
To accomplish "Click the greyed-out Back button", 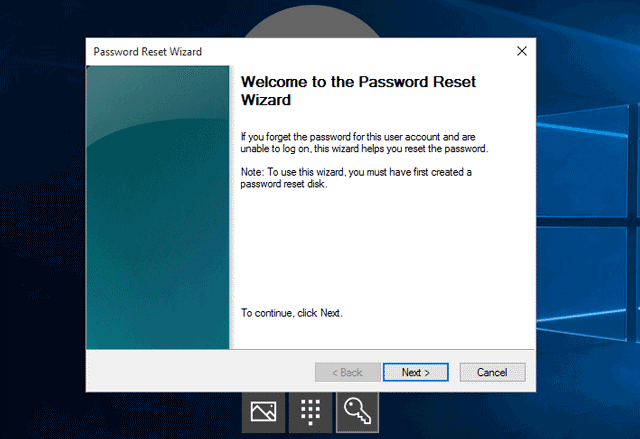I will 339,372.
